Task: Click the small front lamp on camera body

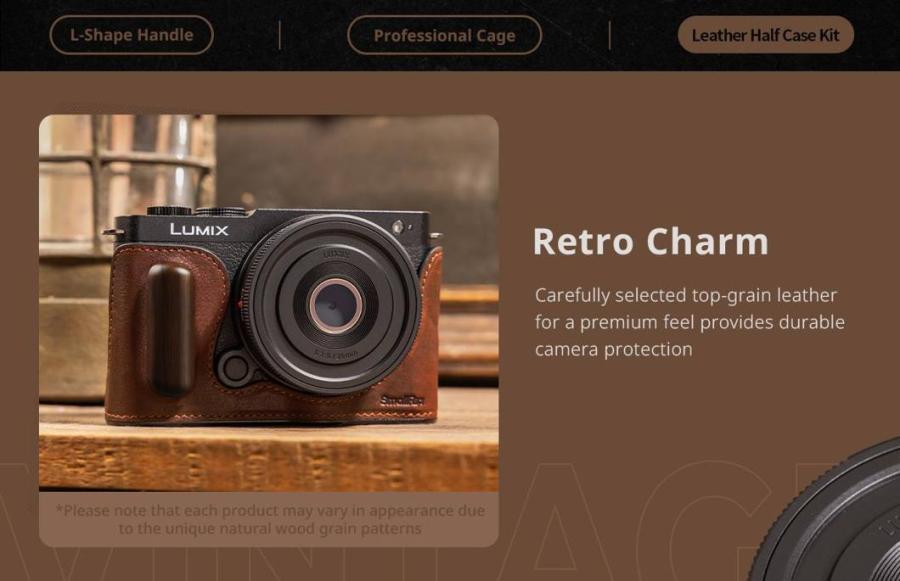Action: pos(398,227)
